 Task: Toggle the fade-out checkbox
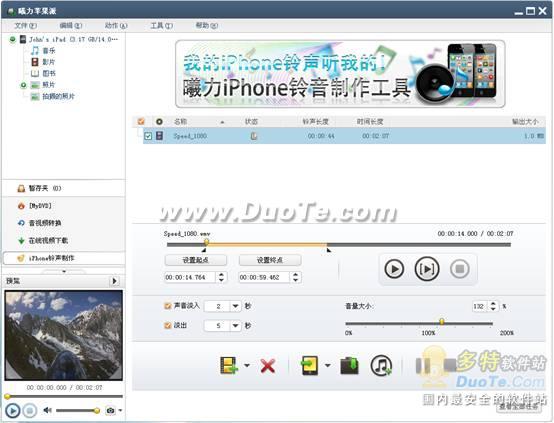[167, 325]
